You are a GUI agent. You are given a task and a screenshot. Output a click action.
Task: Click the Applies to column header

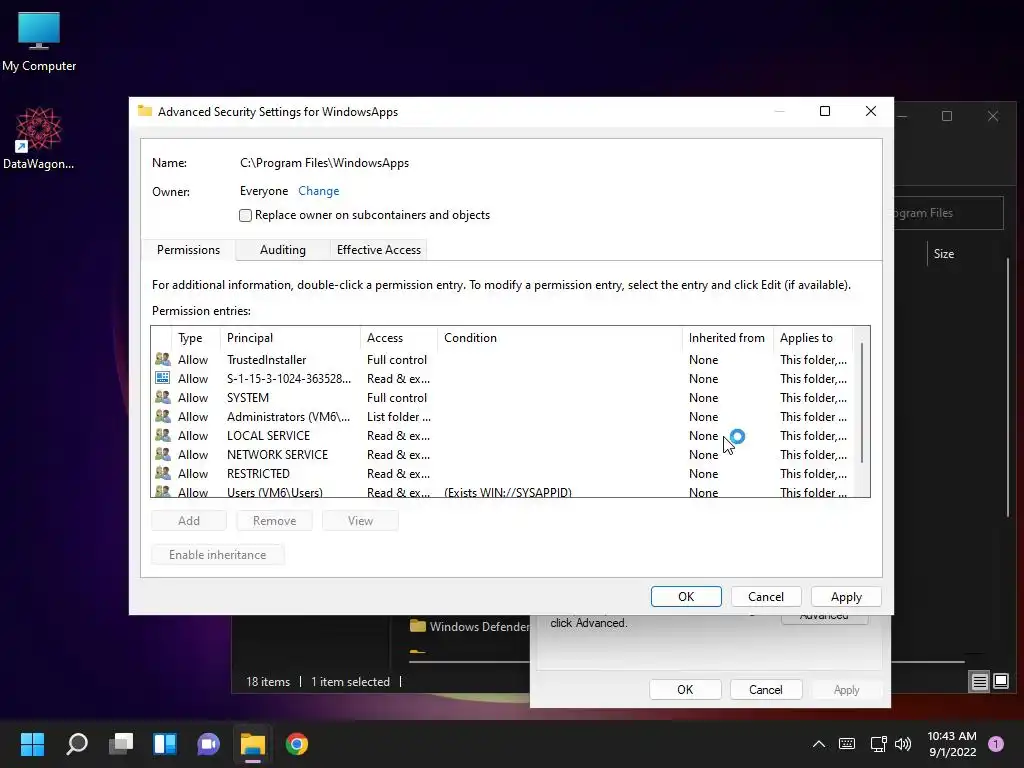tap(812, 338)
